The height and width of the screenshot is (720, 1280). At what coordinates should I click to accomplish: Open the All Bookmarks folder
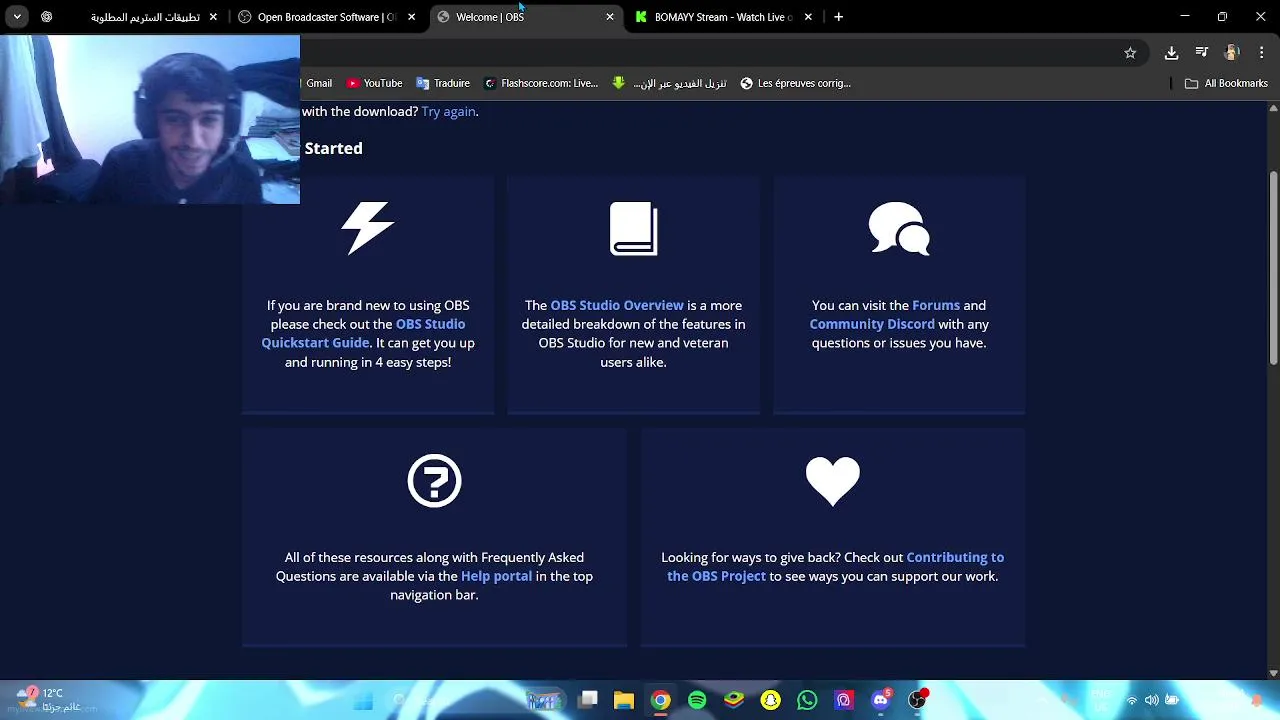(1226, 83)
